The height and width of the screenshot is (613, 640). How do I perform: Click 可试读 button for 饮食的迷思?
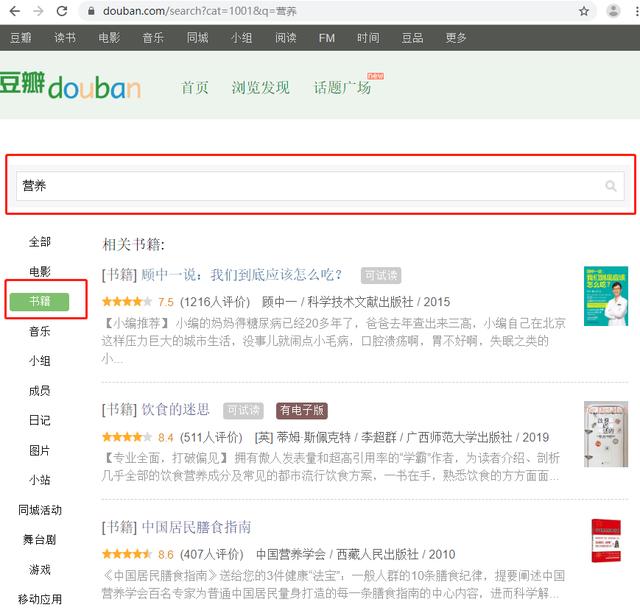coord(243,410)
